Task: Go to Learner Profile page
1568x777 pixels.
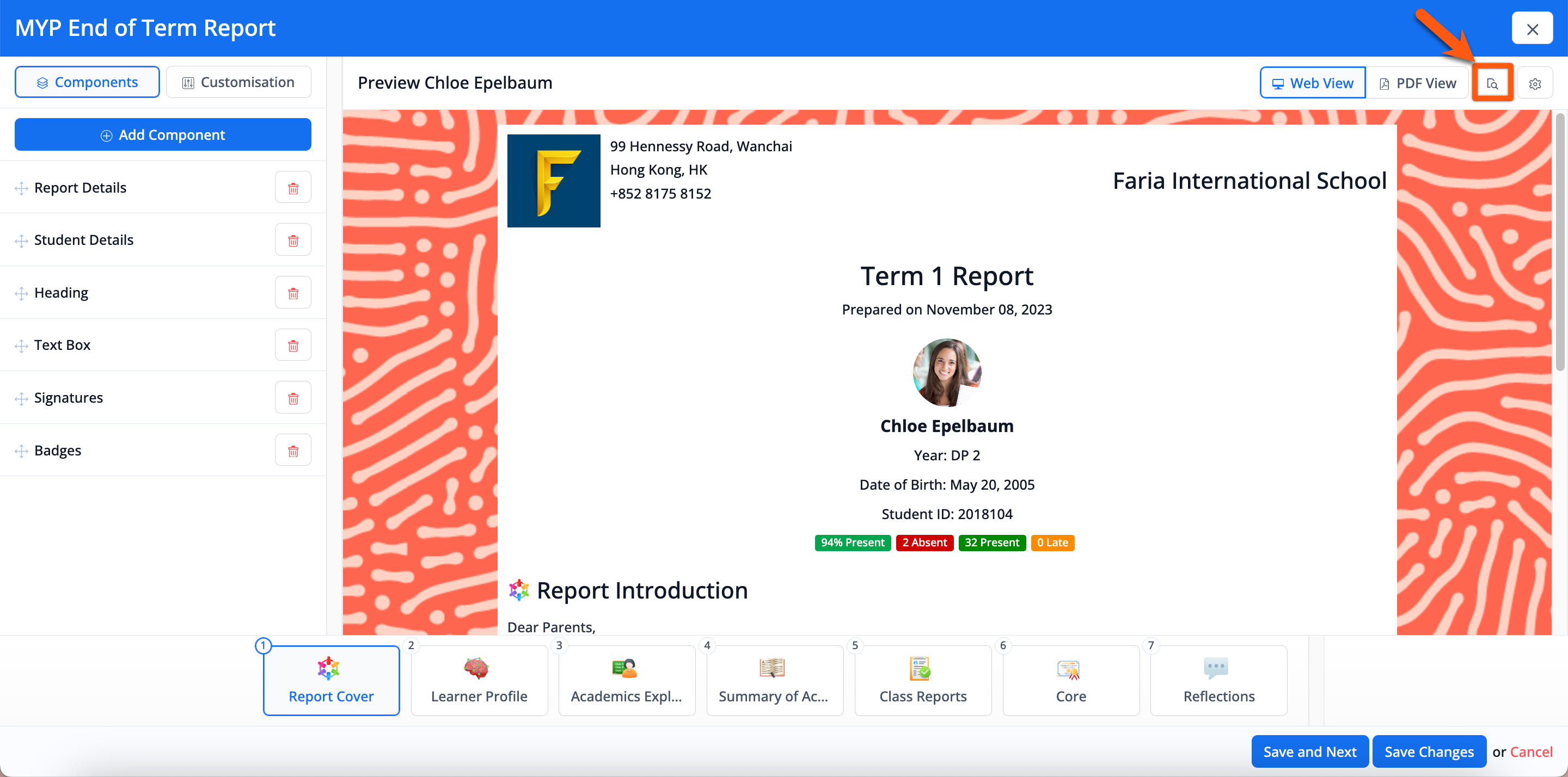Action: coord(479,680)
